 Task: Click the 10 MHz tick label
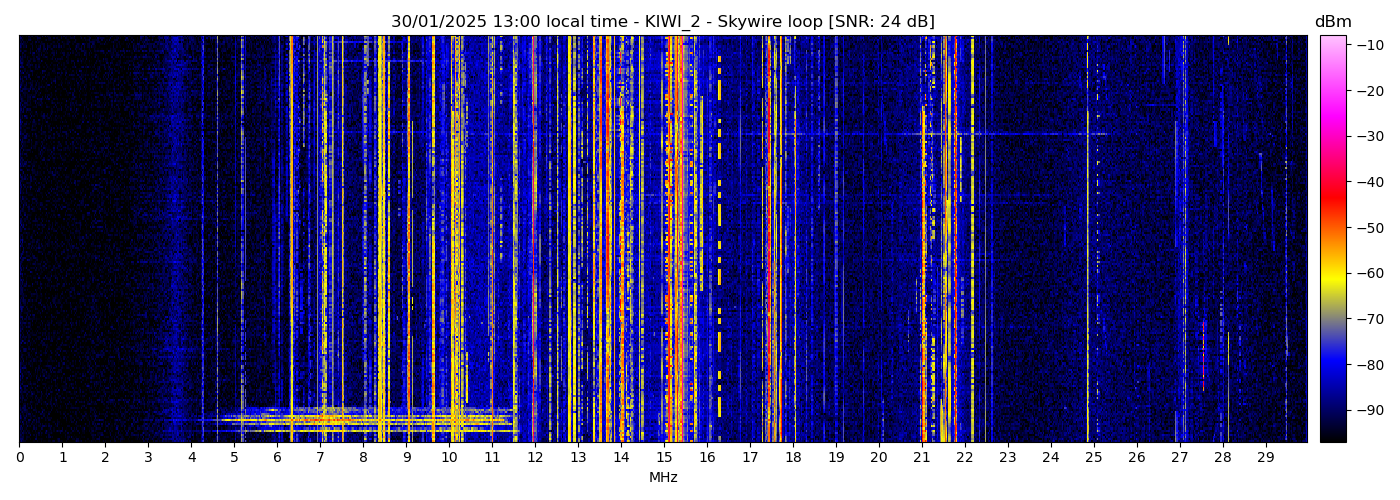coord(449,457)
